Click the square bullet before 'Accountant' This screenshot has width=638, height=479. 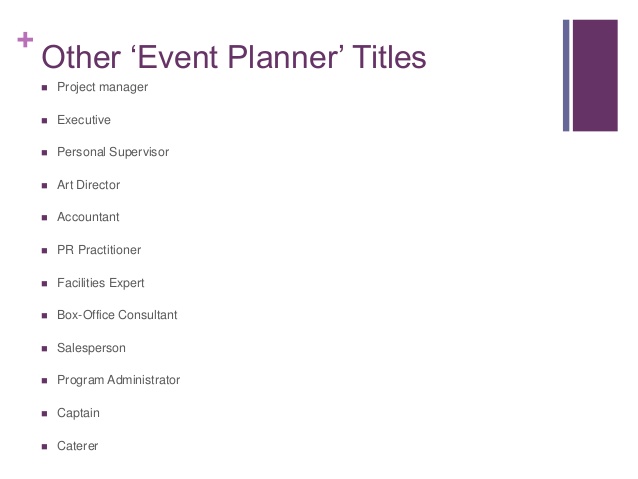(x=44, y=218)
